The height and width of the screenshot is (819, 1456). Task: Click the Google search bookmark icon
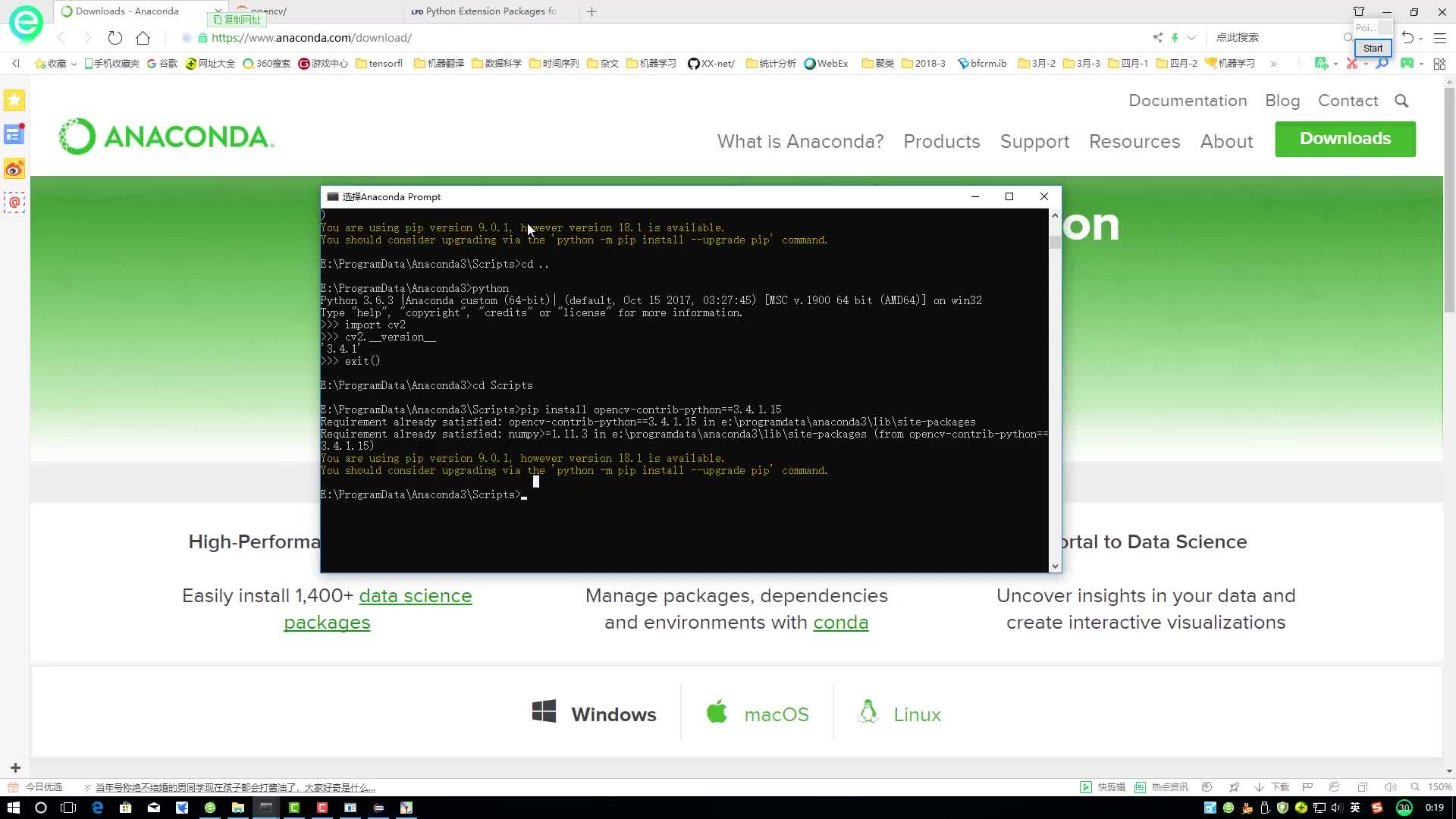[x=164, y=63]
